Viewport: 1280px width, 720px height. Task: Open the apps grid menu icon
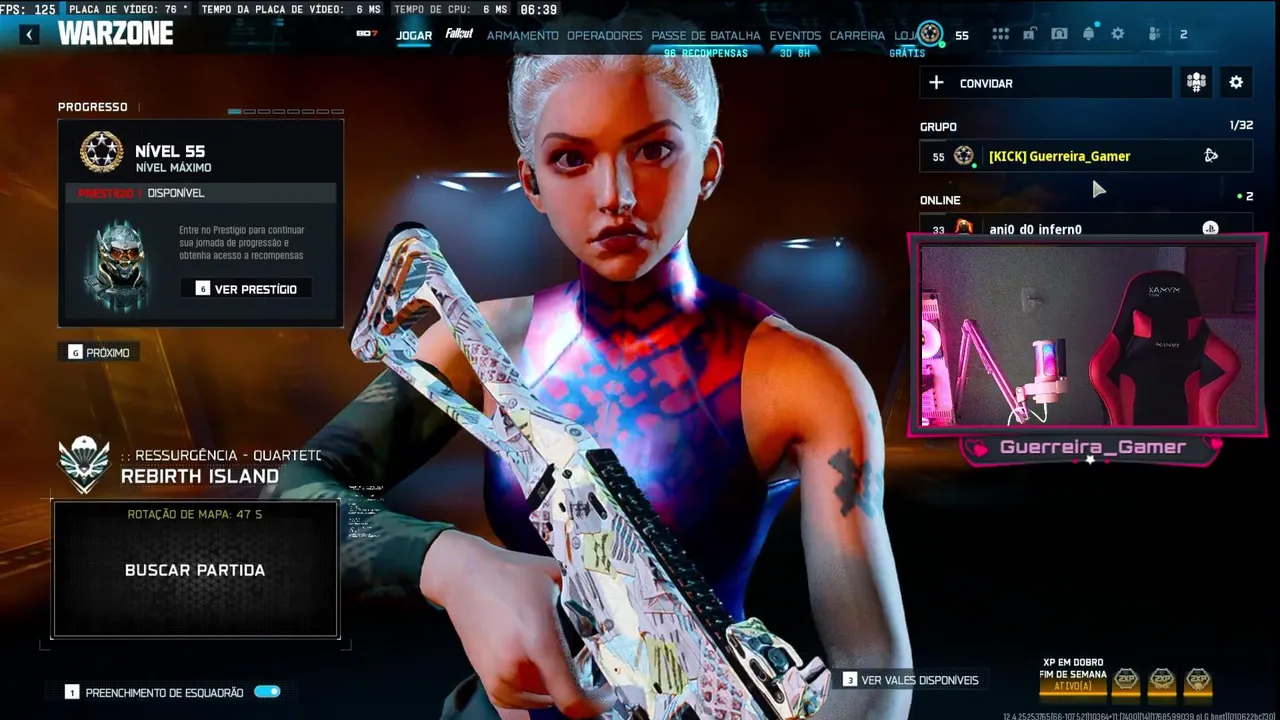(x=1000, y=34)
